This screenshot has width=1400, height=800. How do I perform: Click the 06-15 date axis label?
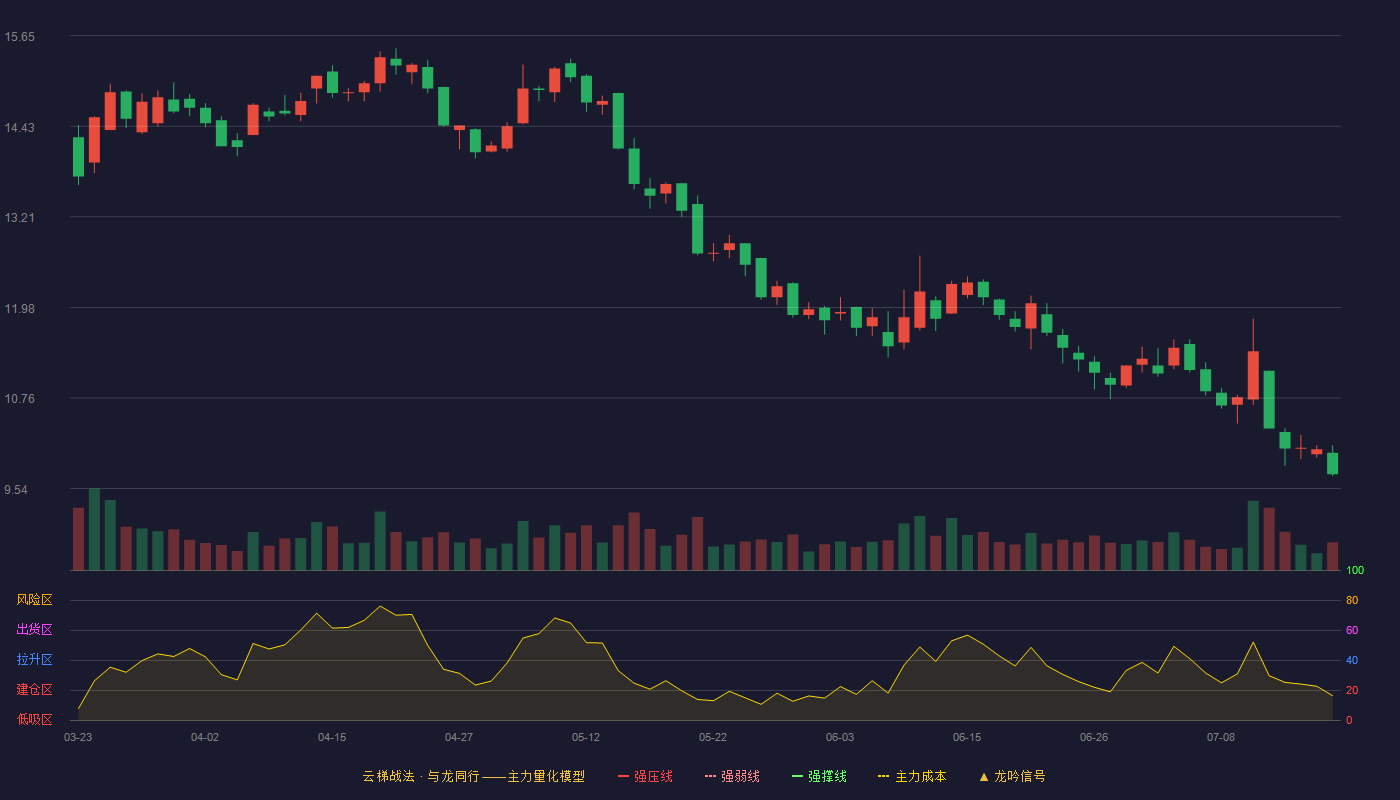pyautogui.click(x=967, y=737)
